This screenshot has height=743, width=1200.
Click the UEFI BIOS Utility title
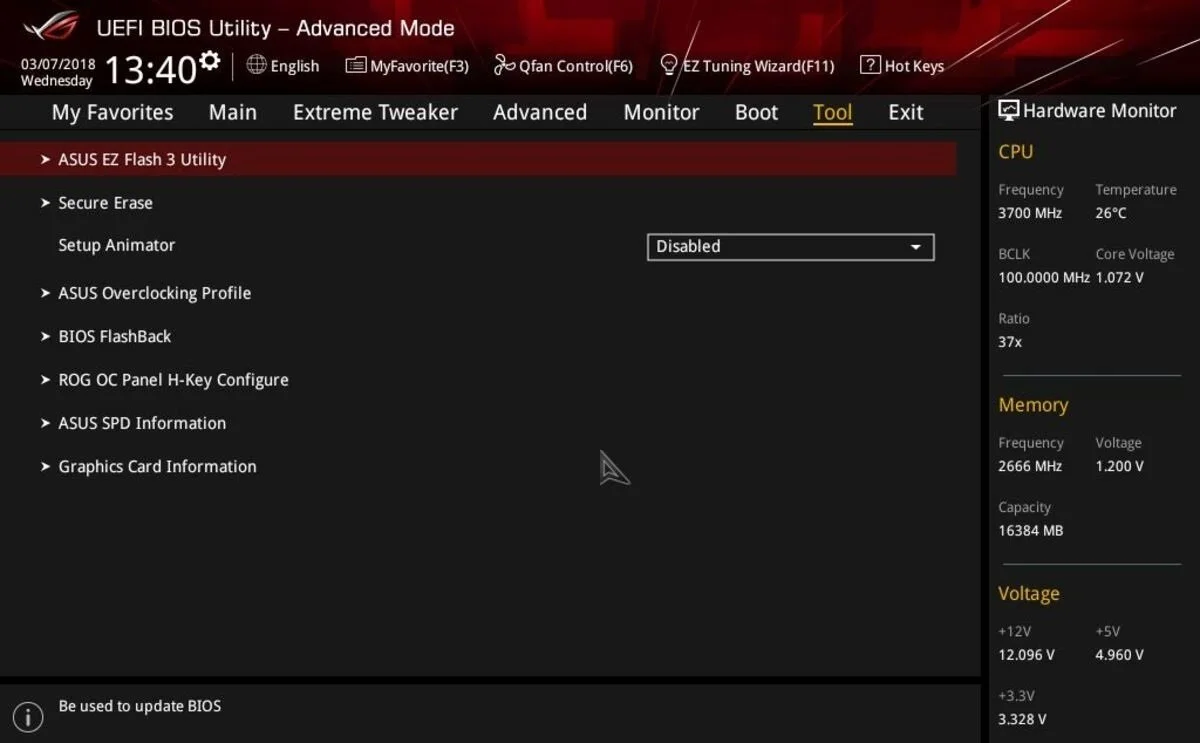click(275, 28)
